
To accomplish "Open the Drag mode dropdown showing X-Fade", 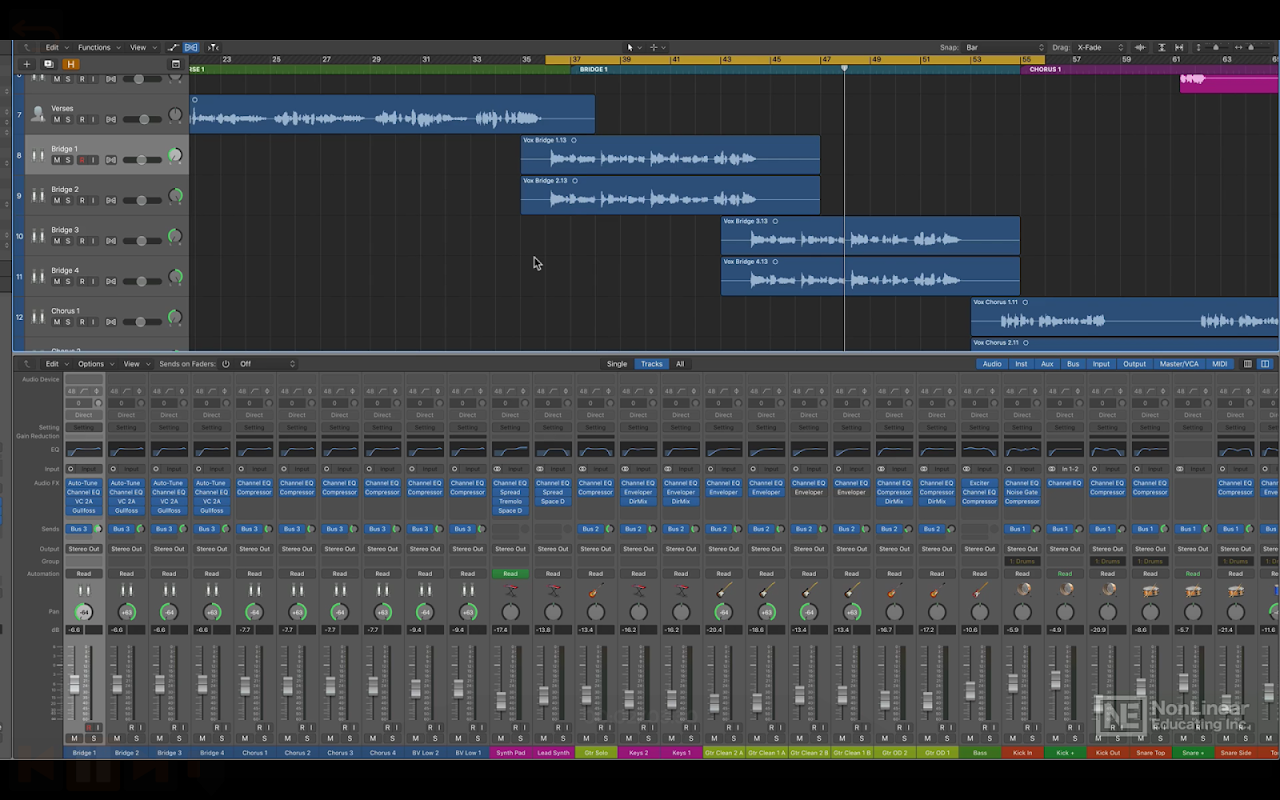I will pos(1100,47).
